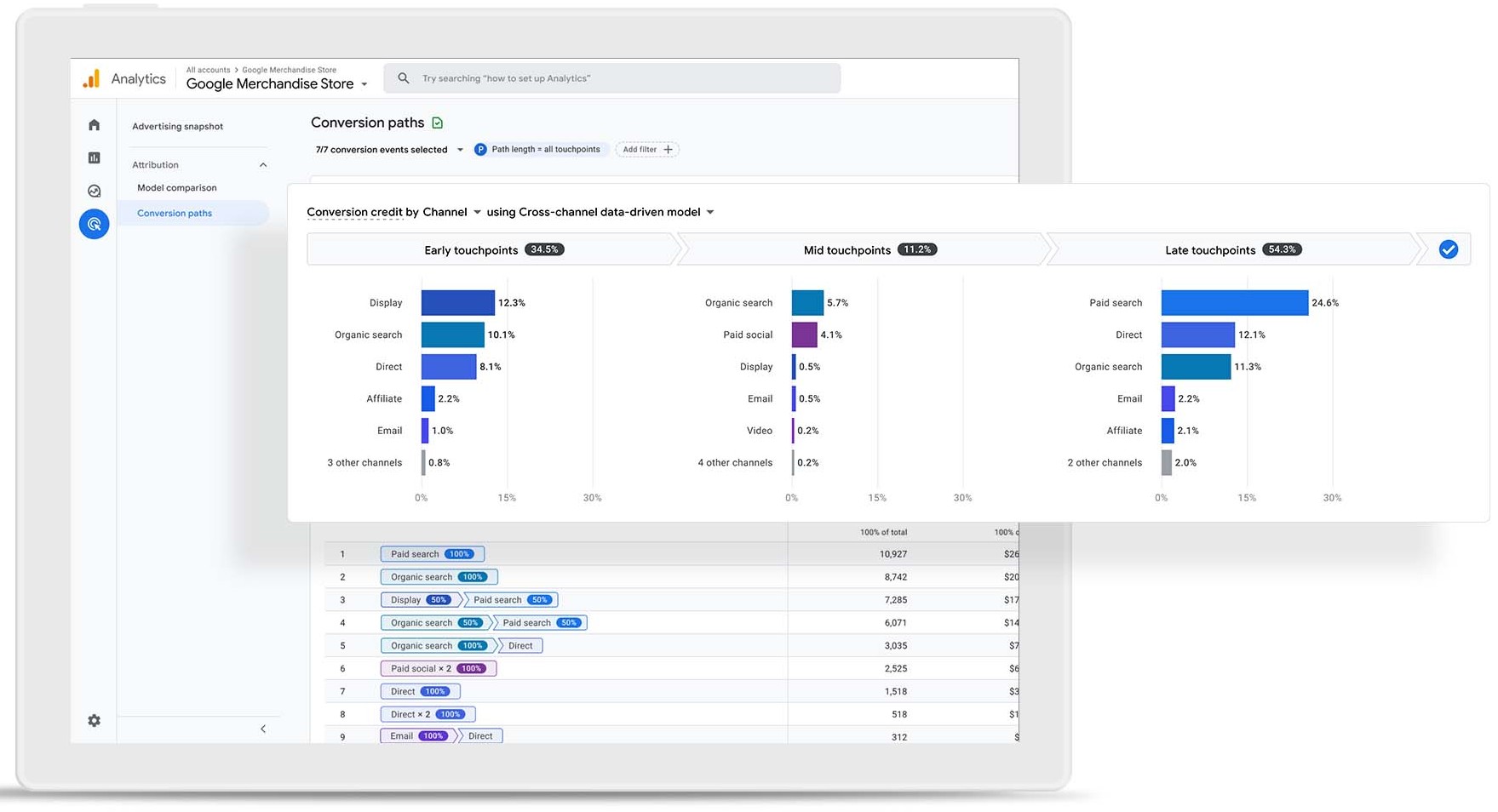Screen dimensions: 1498x812
Task: Click the Google Merchandise Store breadcrumb link
Action: 289,70
